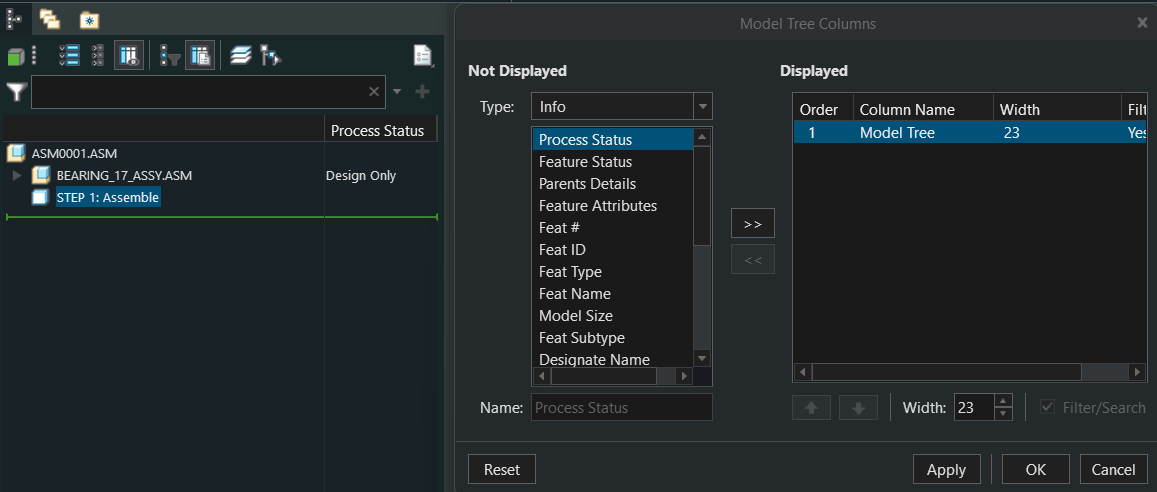1157x492 pixels.
Task: Select Feat # in the list
Action: 612,228
